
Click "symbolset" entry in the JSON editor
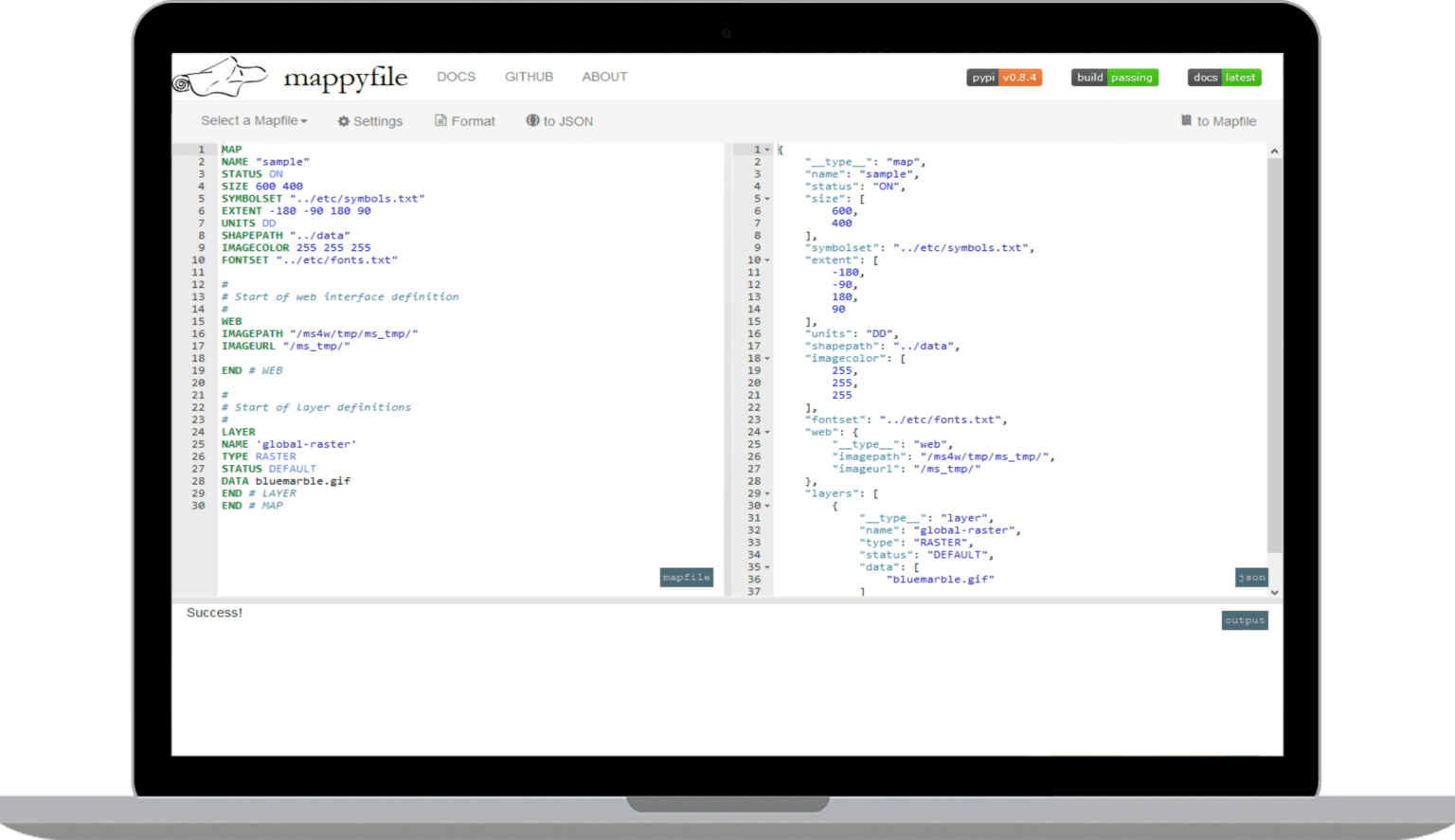click(920, 248)
